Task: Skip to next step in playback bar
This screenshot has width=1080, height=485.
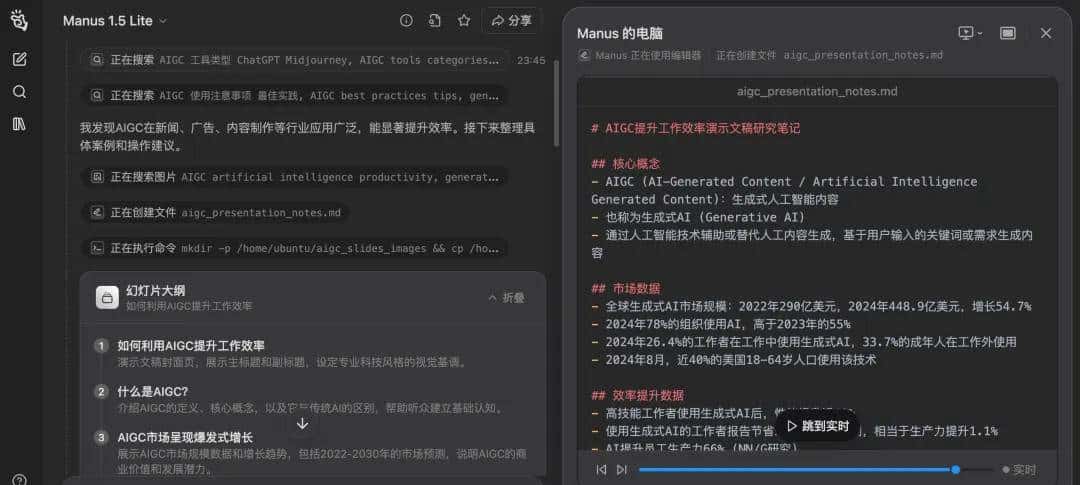Action: [621, 470]
